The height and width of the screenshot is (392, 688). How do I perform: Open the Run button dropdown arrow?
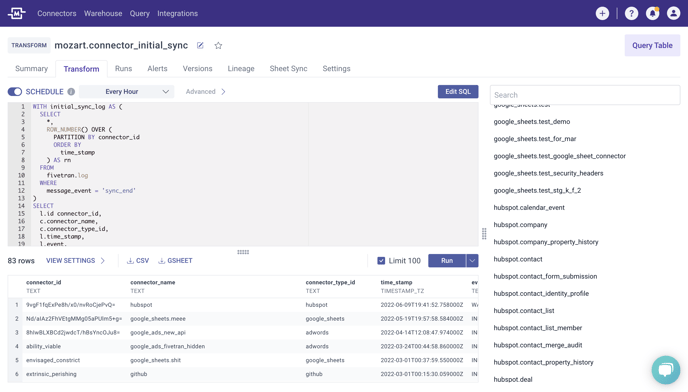tap(472, 260)
